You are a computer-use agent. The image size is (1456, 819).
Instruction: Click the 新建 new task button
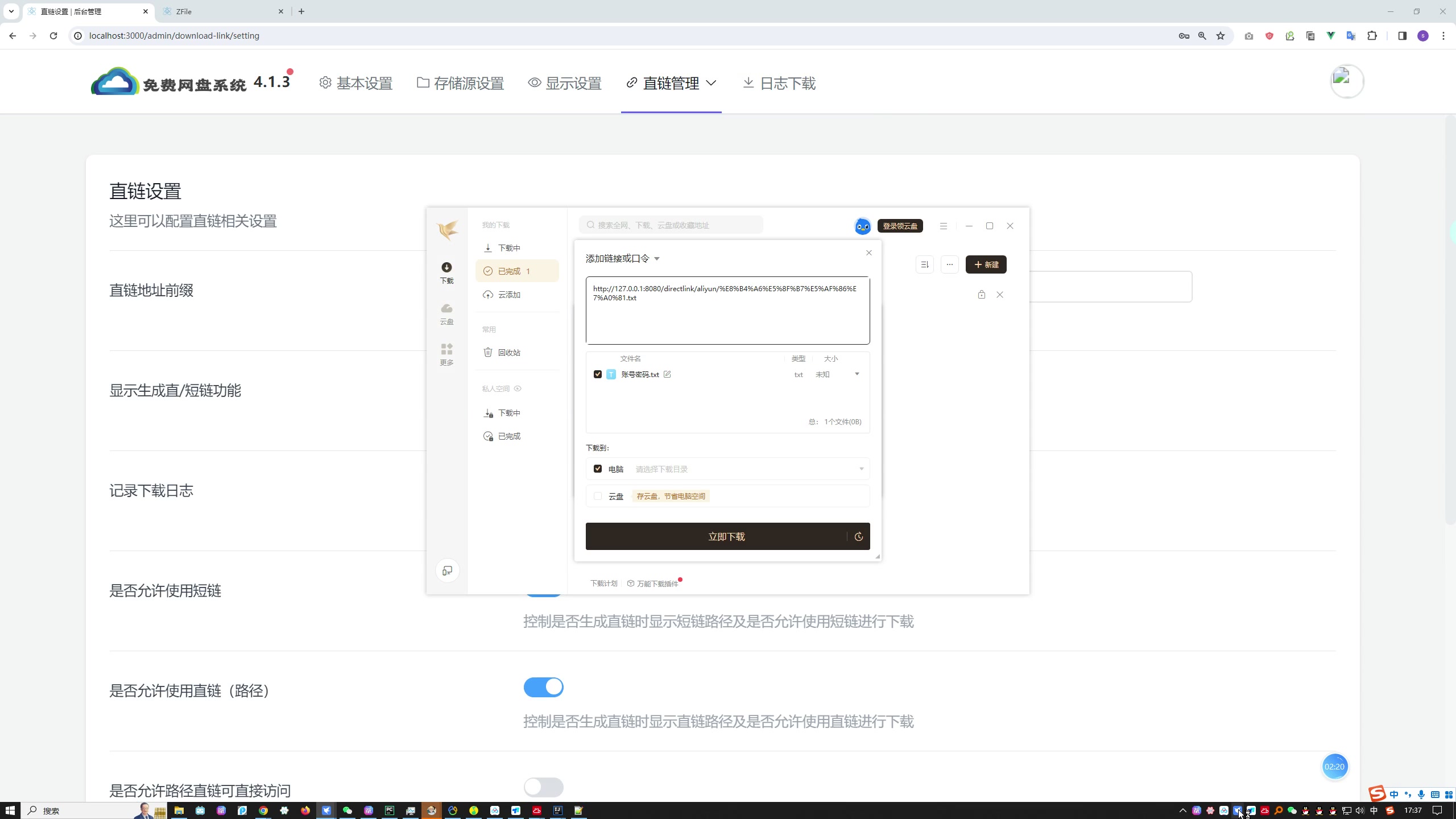tap(986, 264)
